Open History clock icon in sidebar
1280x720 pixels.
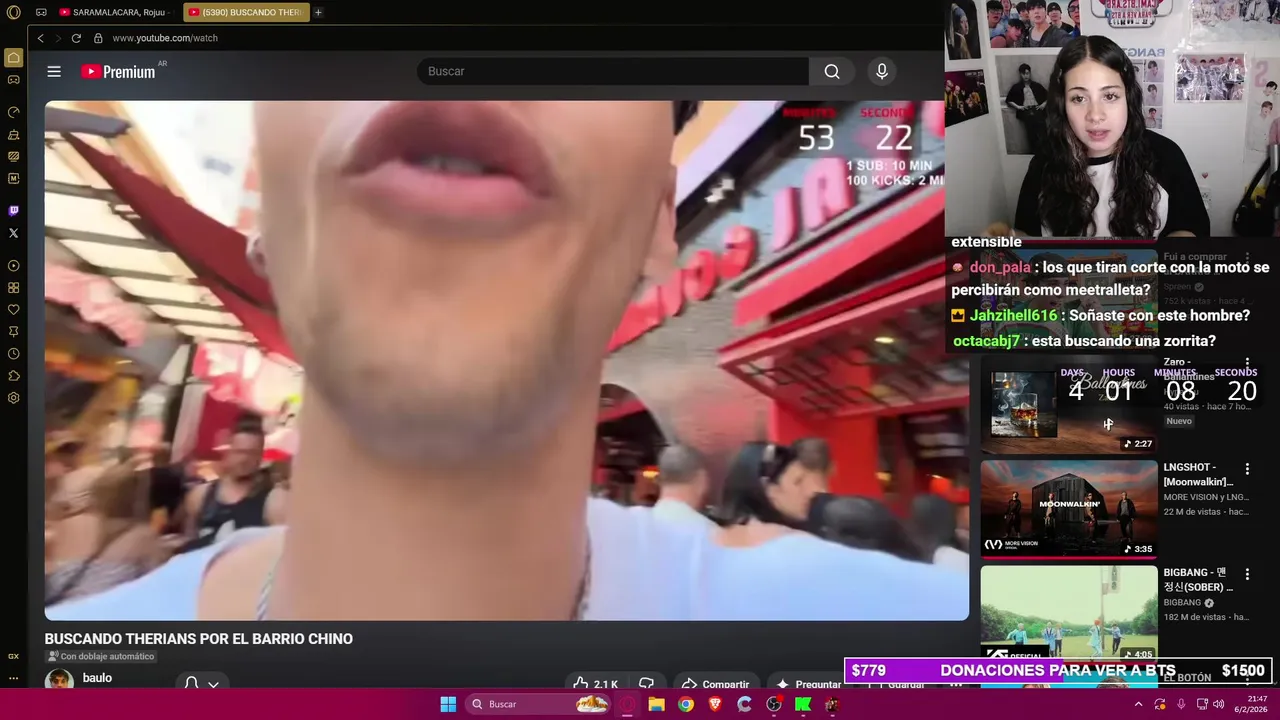(x=14, y=354)
